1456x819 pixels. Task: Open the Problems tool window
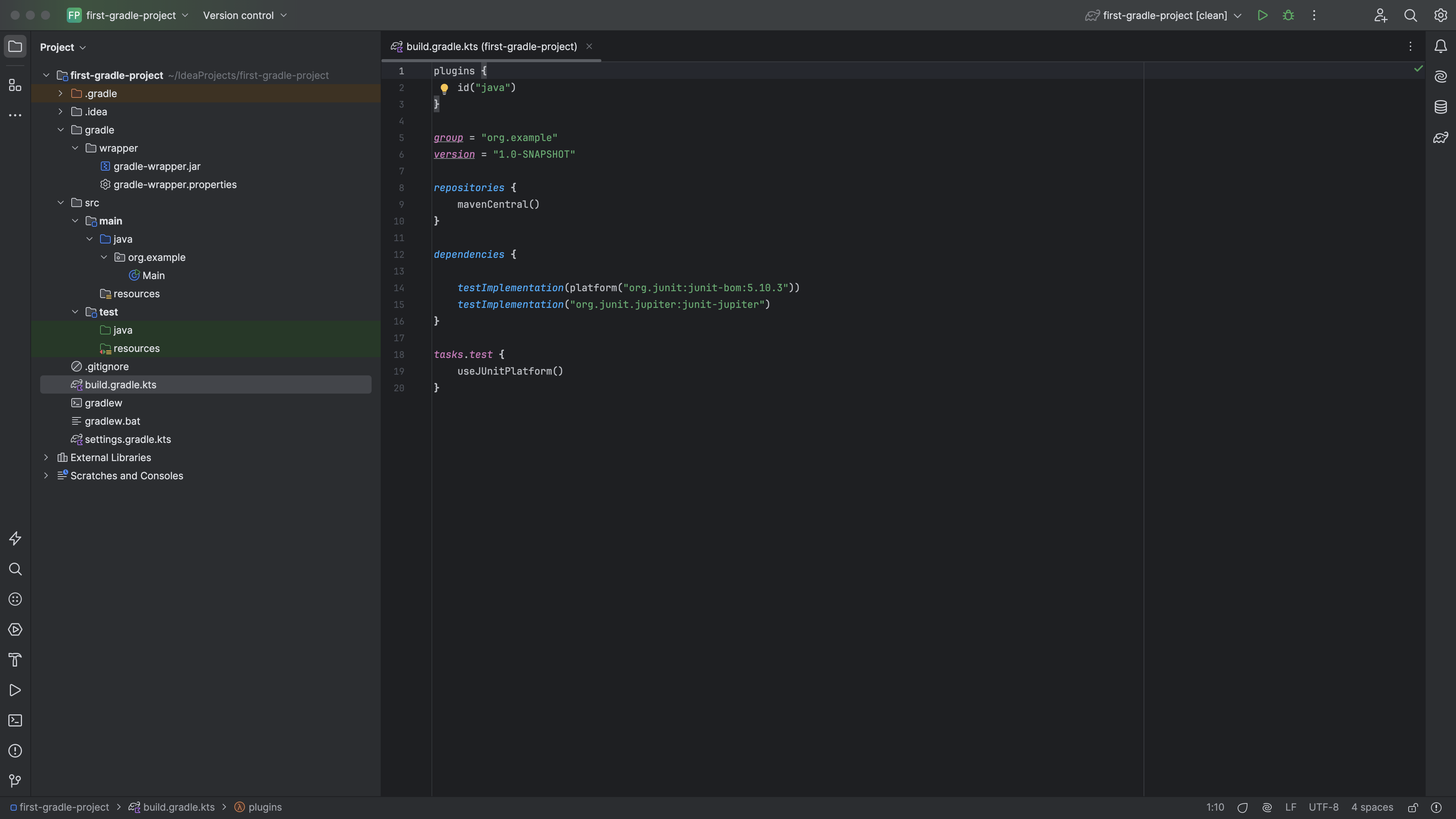click(x=15, y=751)
